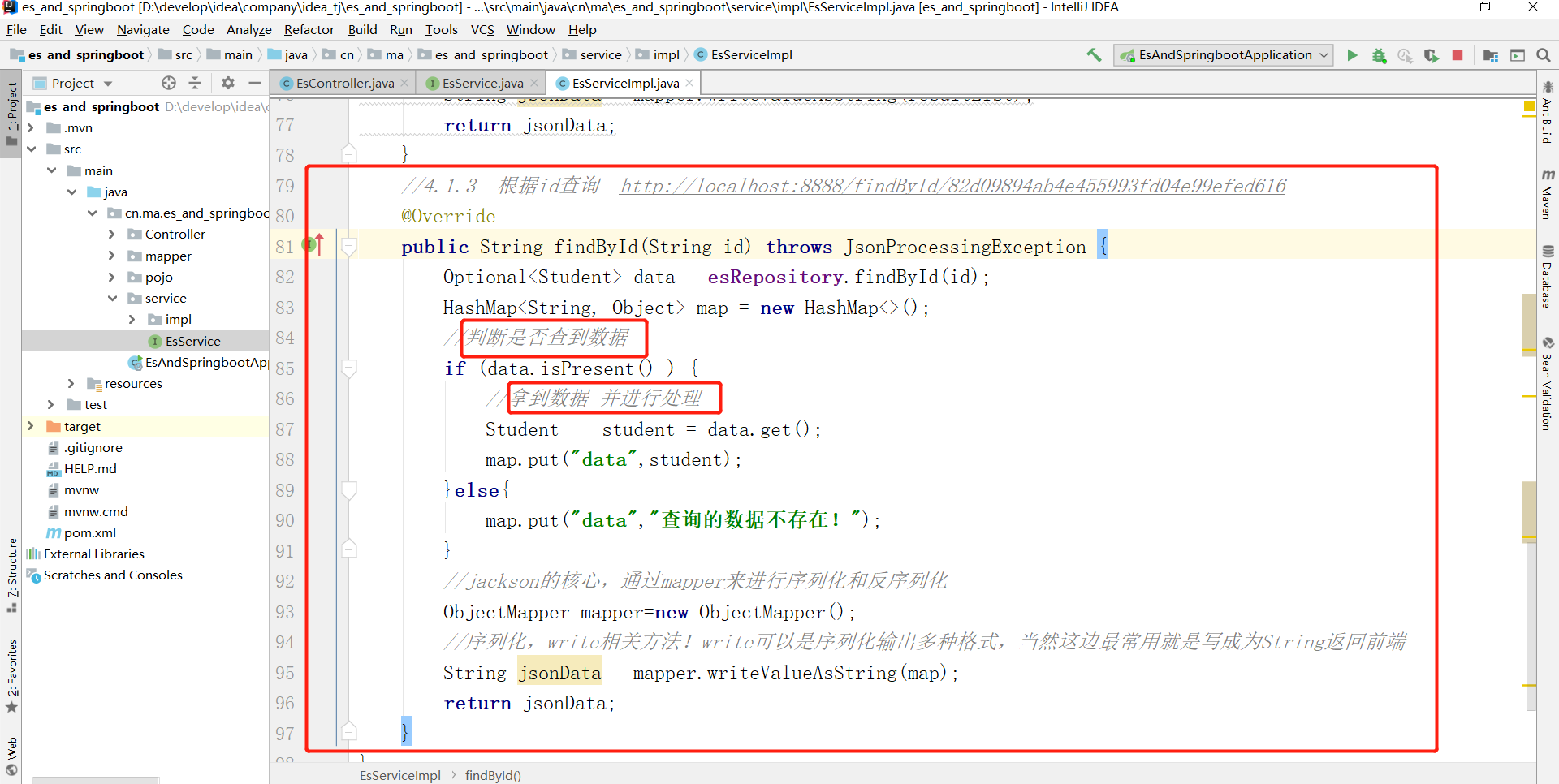This screenshot has height=784, width=1559.
Task: Expand the target folder
Action: point(30,426)
